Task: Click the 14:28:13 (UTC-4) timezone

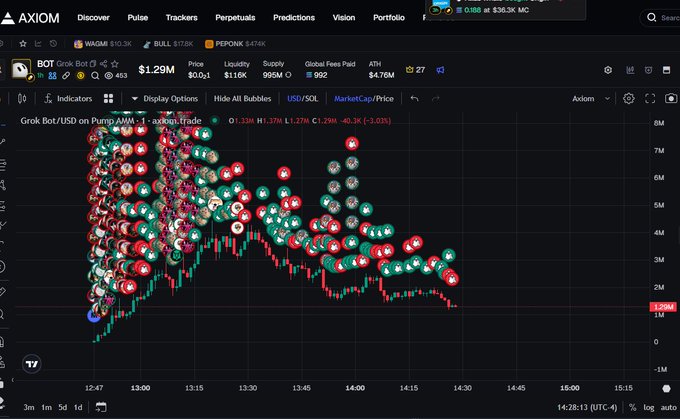Action: pos(587,407)
